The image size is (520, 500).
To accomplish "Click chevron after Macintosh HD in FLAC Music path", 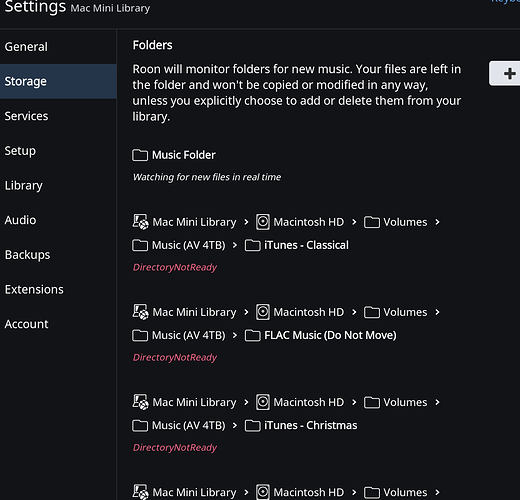I will click(354, 312).
